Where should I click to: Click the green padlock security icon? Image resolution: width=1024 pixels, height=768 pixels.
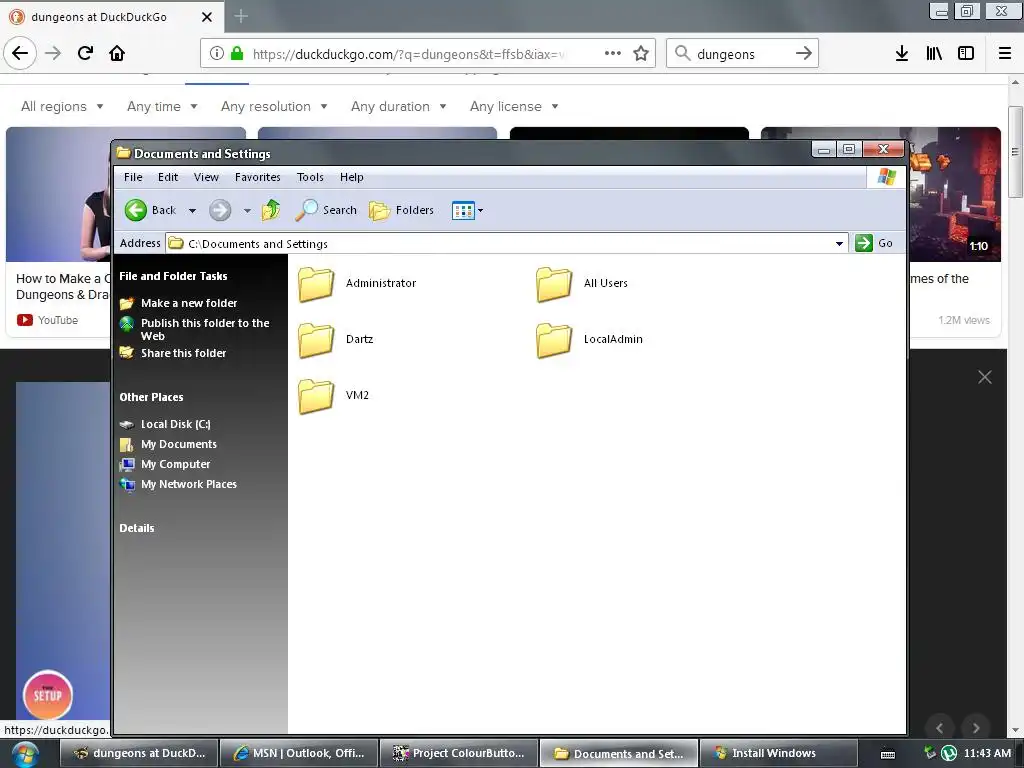point(237,54)
